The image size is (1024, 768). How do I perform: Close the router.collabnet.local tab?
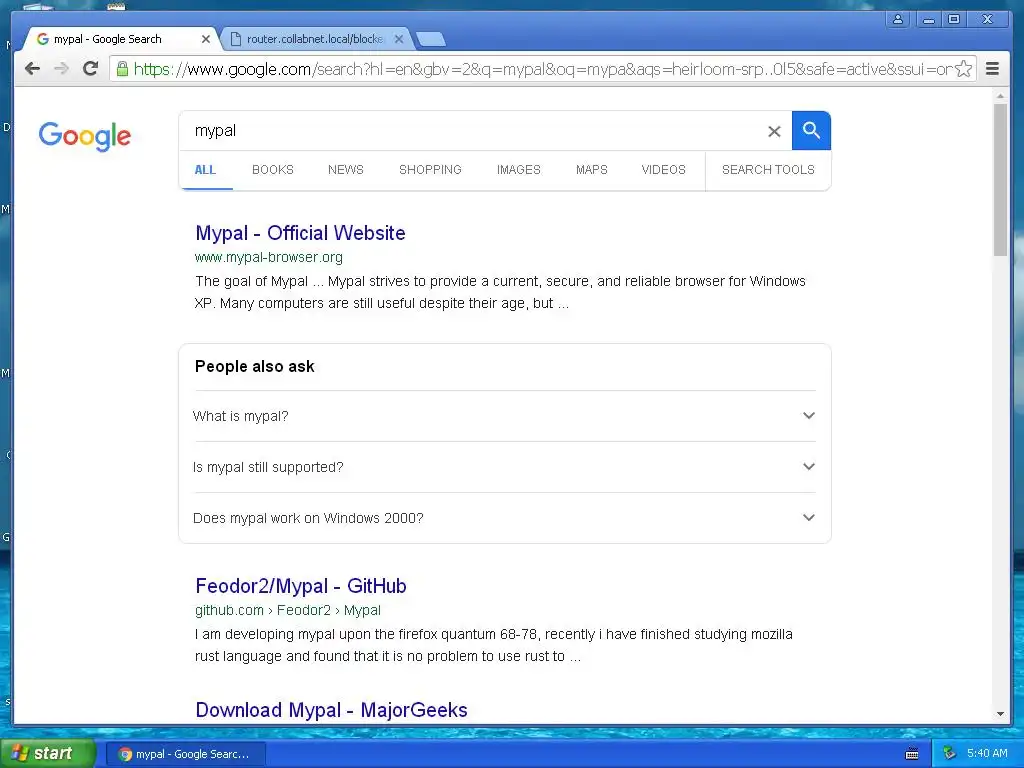399,39
